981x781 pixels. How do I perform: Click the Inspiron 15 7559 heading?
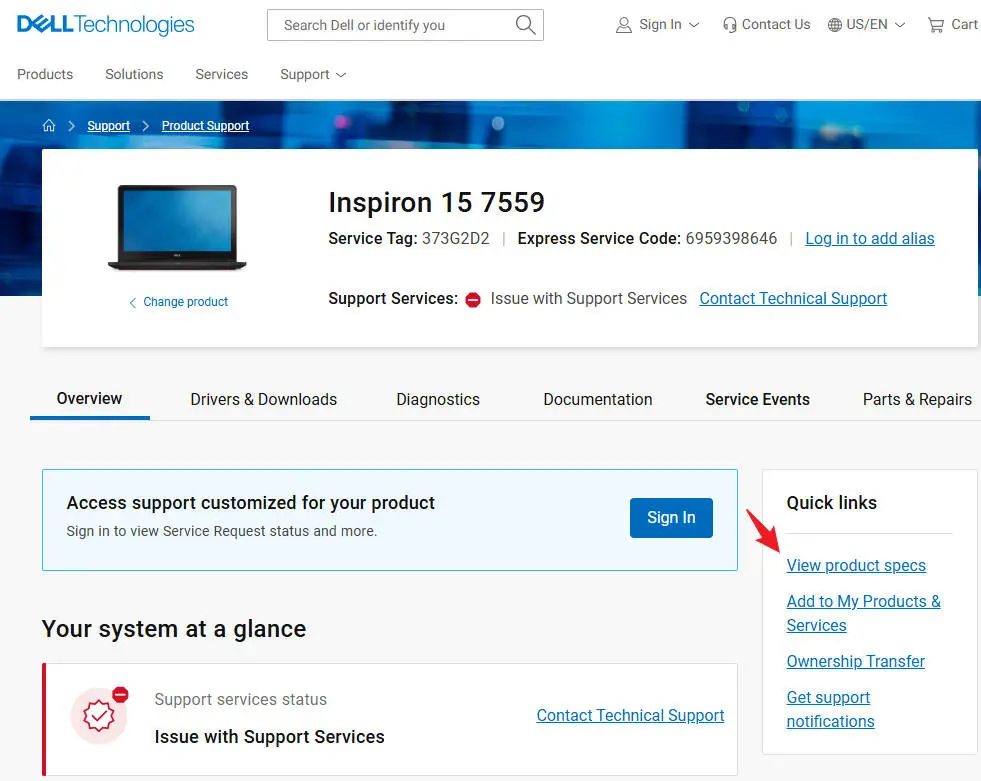437,202
